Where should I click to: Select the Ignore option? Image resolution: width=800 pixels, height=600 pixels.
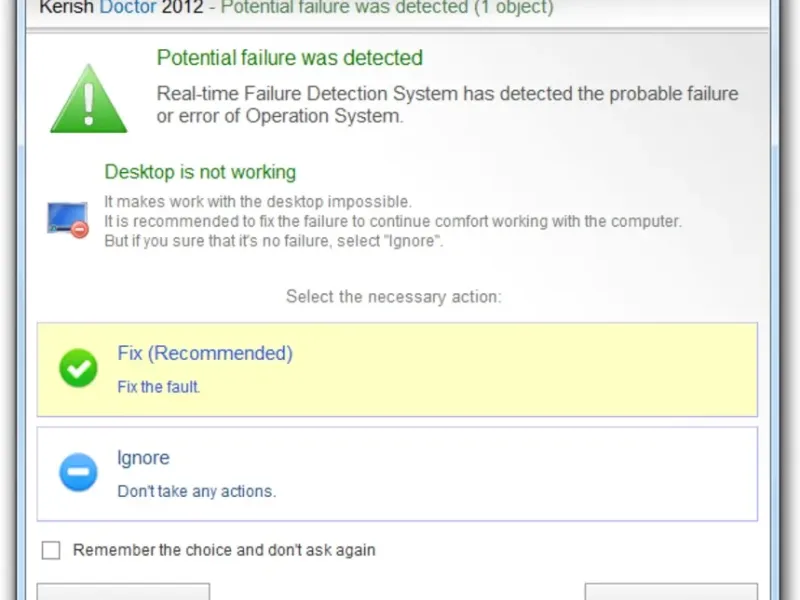click(x=397, y=474)
